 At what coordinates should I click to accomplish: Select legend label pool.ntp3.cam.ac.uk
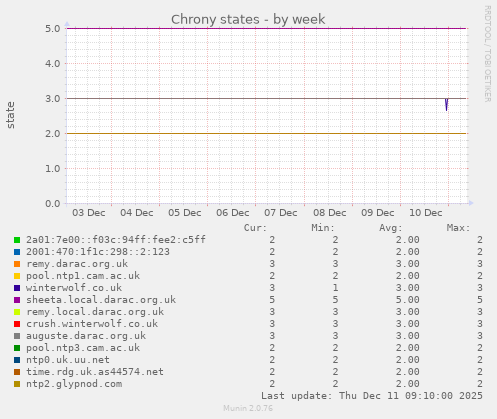pyautogui.click(x=83, y=348)
